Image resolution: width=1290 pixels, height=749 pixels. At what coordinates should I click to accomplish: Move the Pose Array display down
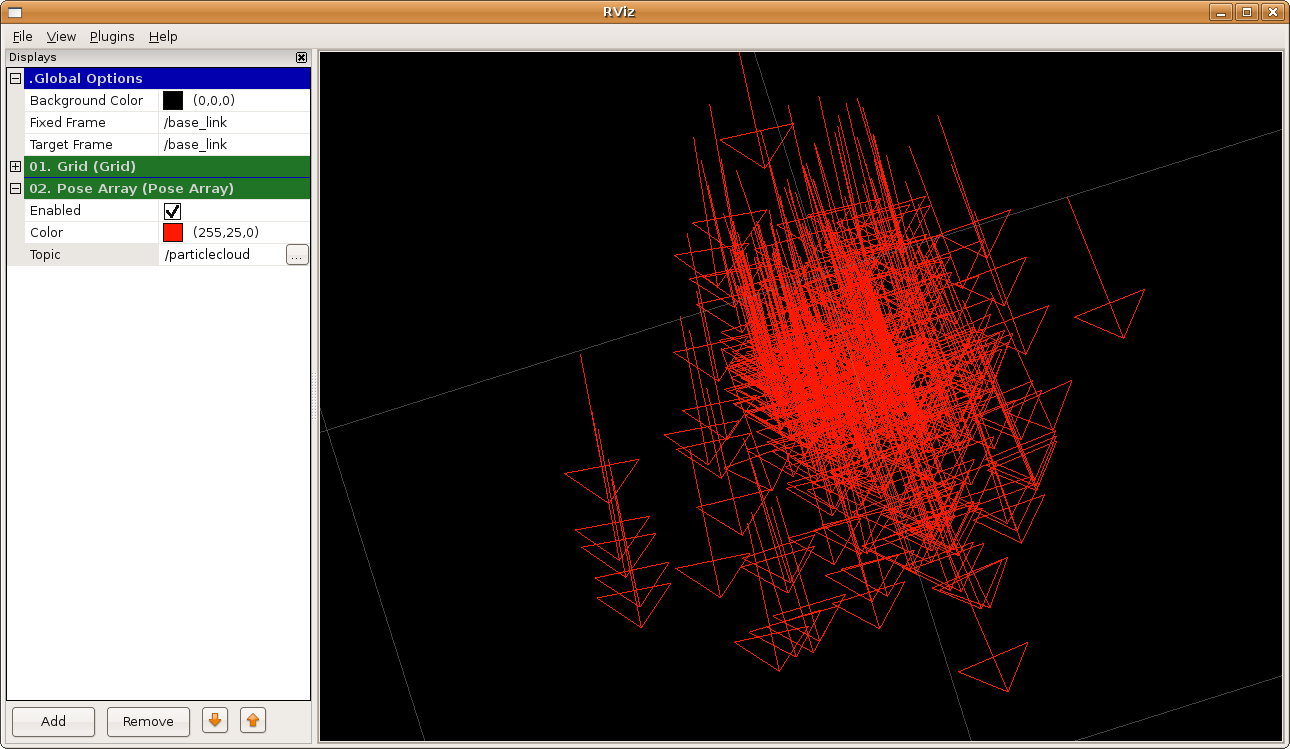point(214,721)
